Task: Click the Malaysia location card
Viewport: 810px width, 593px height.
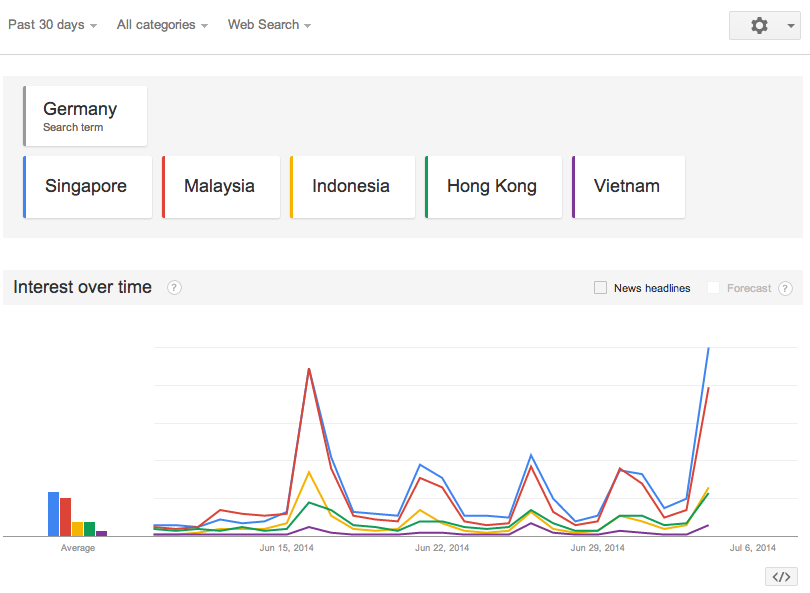Action: 221,187
